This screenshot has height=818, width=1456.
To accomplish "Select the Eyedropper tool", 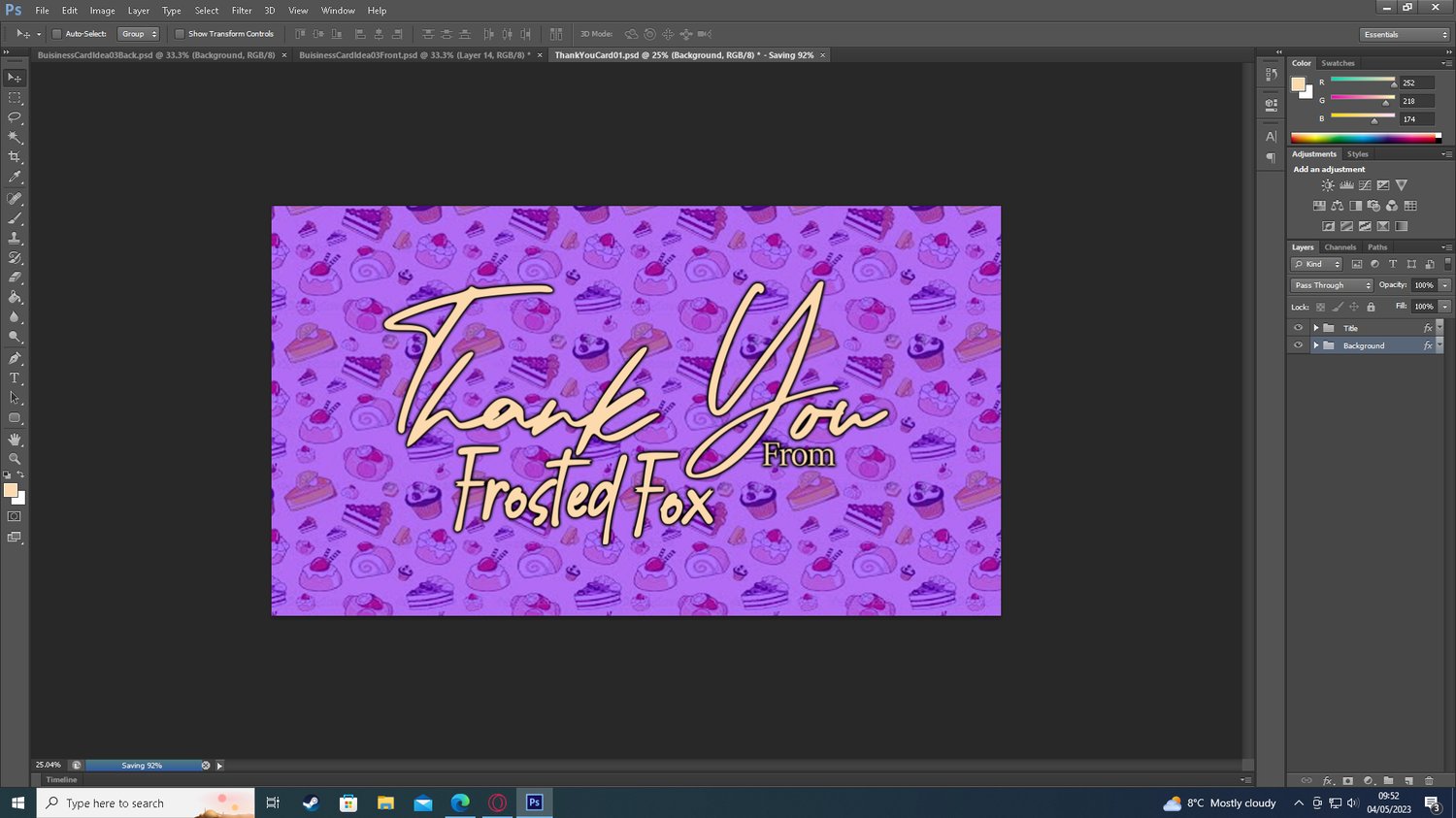I will [x=15, y=178].
